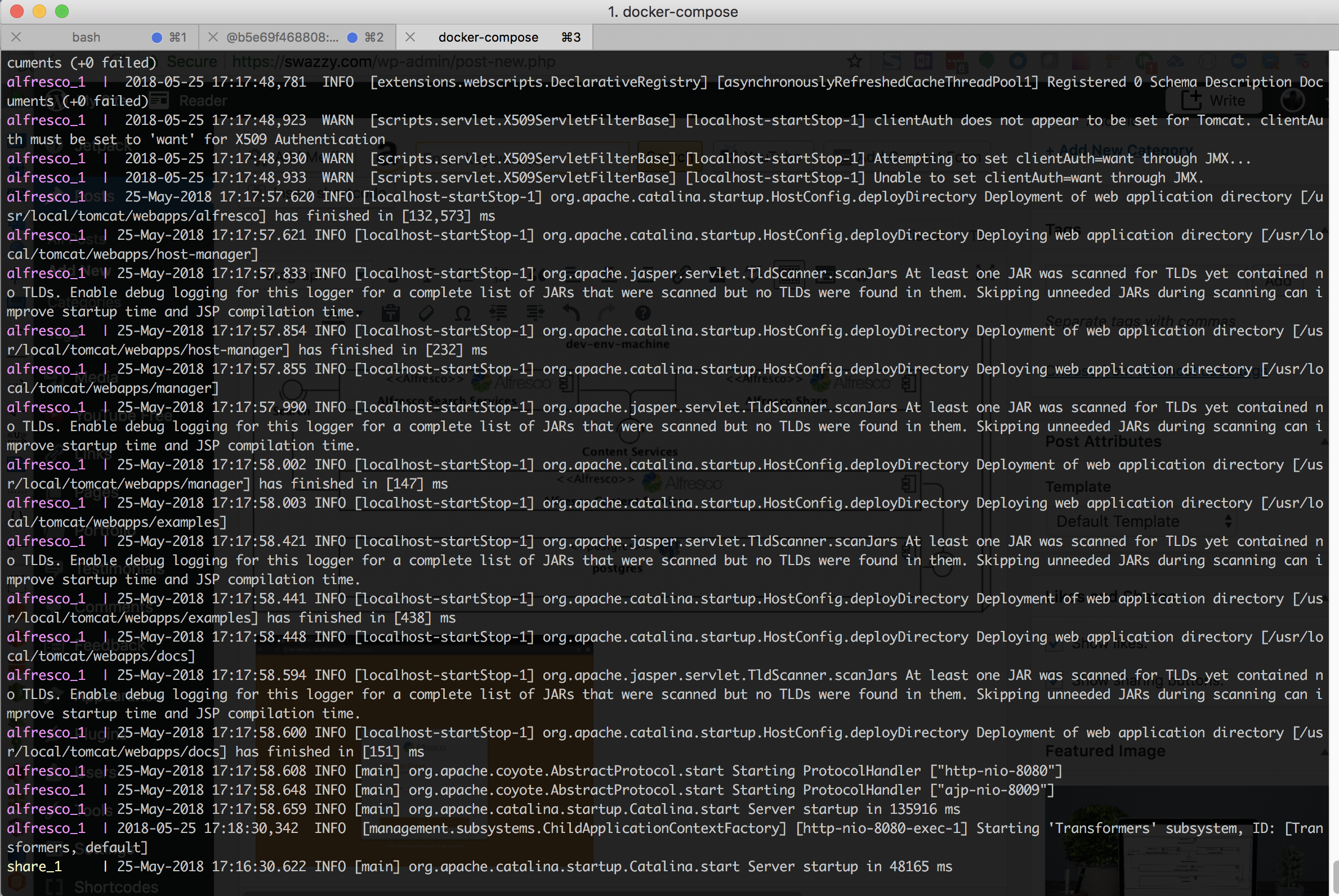Switch to the @b5e69f468808 tab
Image resolution: width=1339 pixels, height=896 pixels.
(x=282, y=37)
